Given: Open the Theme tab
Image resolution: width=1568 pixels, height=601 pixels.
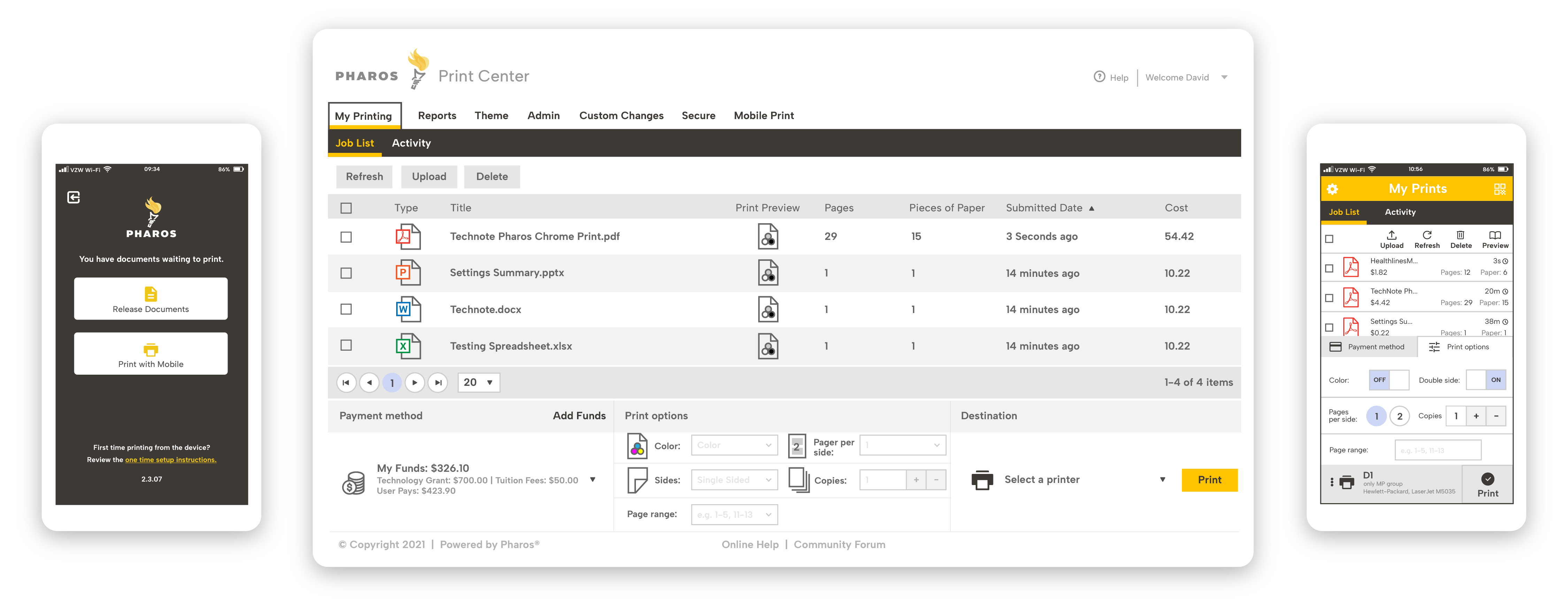Looking at the screenshot, I should click(x=491, y=116).
